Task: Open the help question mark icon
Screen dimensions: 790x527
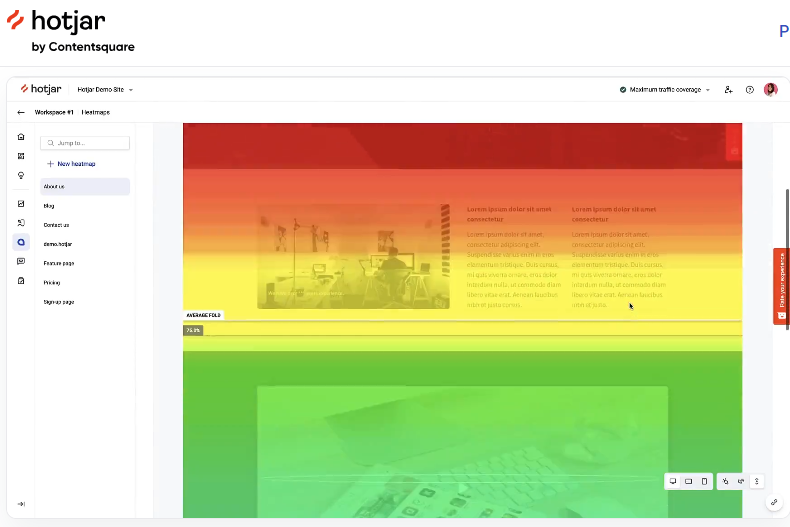Action: click(750, 89)
